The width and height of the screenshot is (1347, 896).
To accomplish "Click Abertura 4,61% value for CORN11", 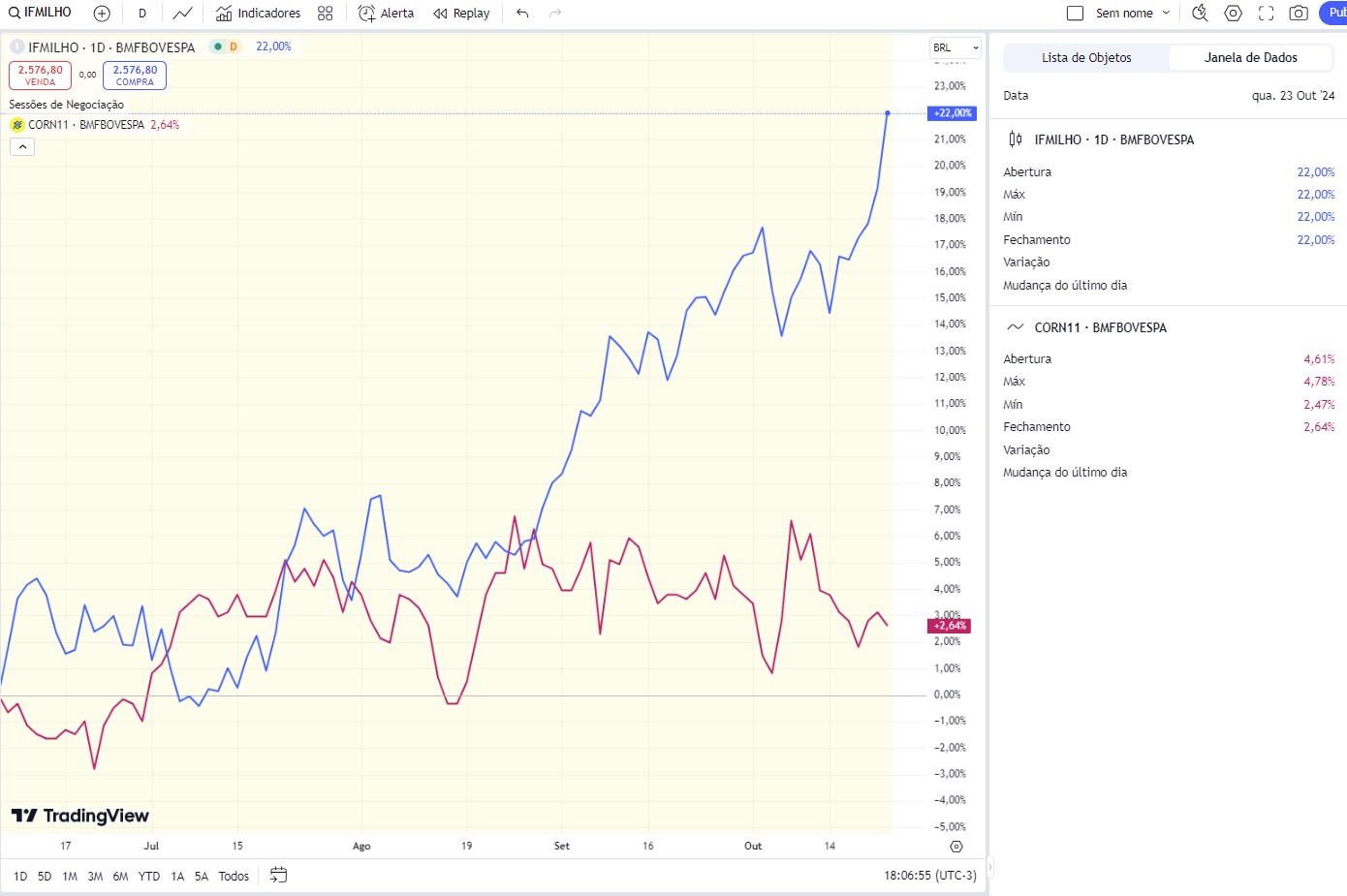I will pyautogui.click(x=1319, y=359).
